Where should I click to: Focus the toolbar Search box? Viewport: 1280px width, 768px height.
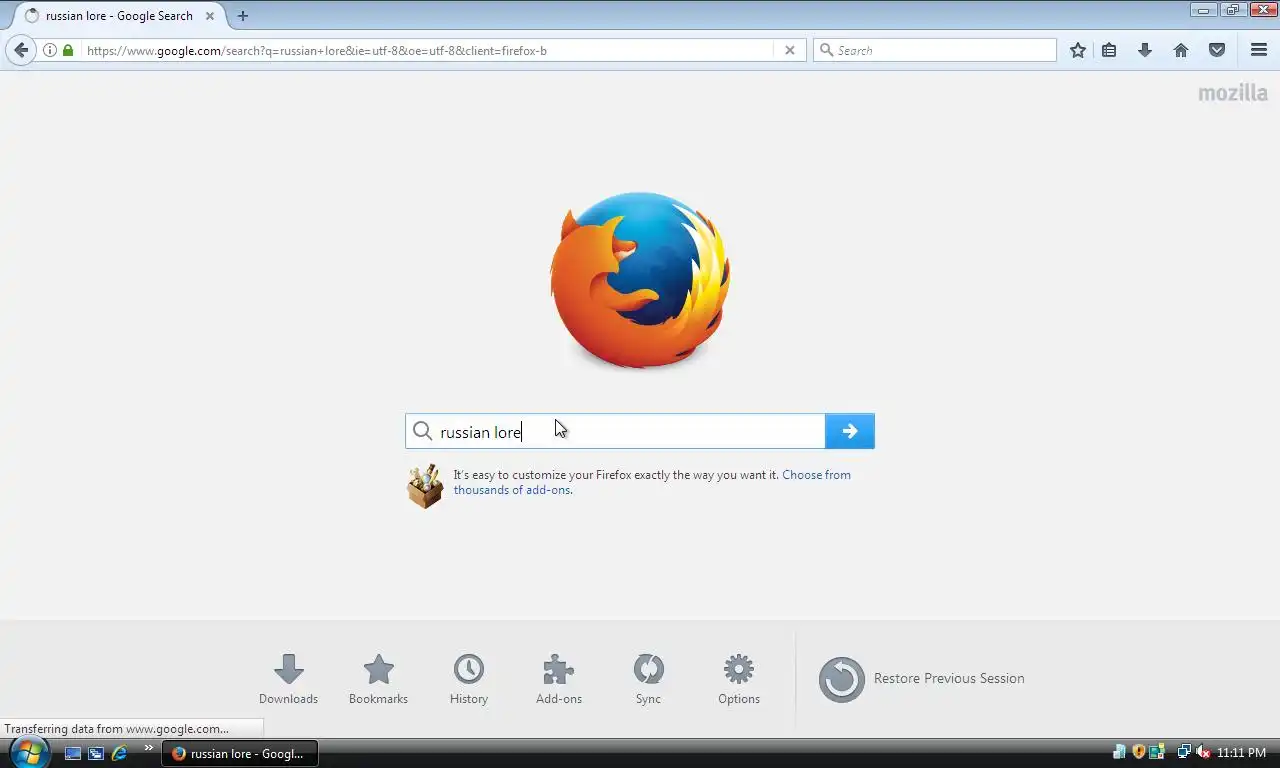click(935, 50)
